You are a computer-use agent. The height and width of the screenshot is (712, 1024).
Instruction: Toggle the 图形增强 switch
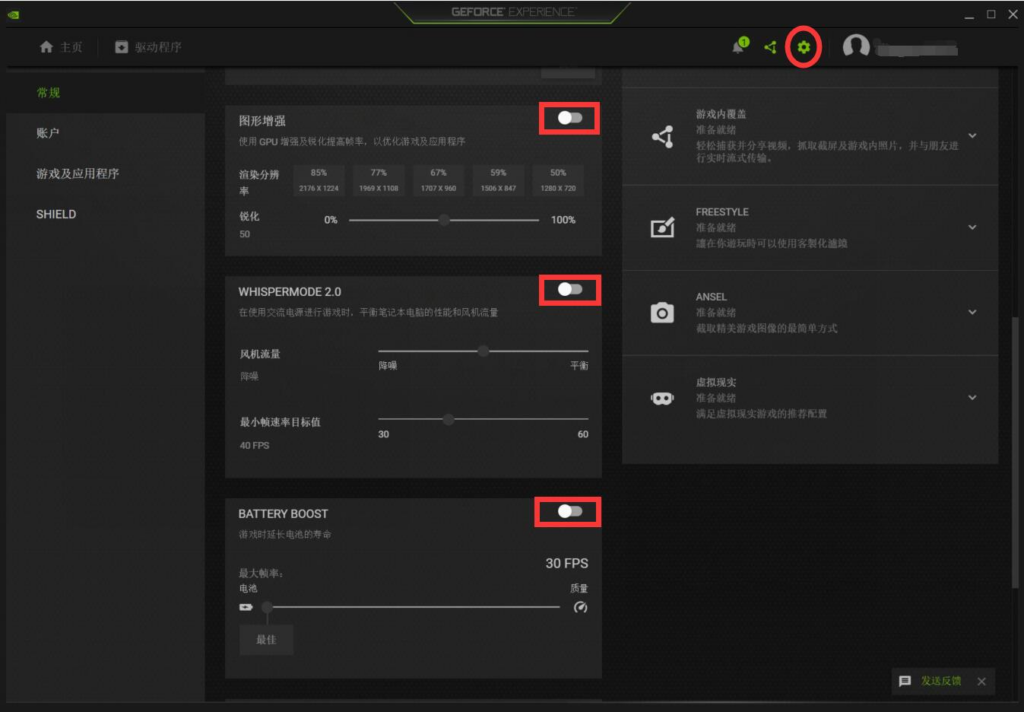pos(569,118)
